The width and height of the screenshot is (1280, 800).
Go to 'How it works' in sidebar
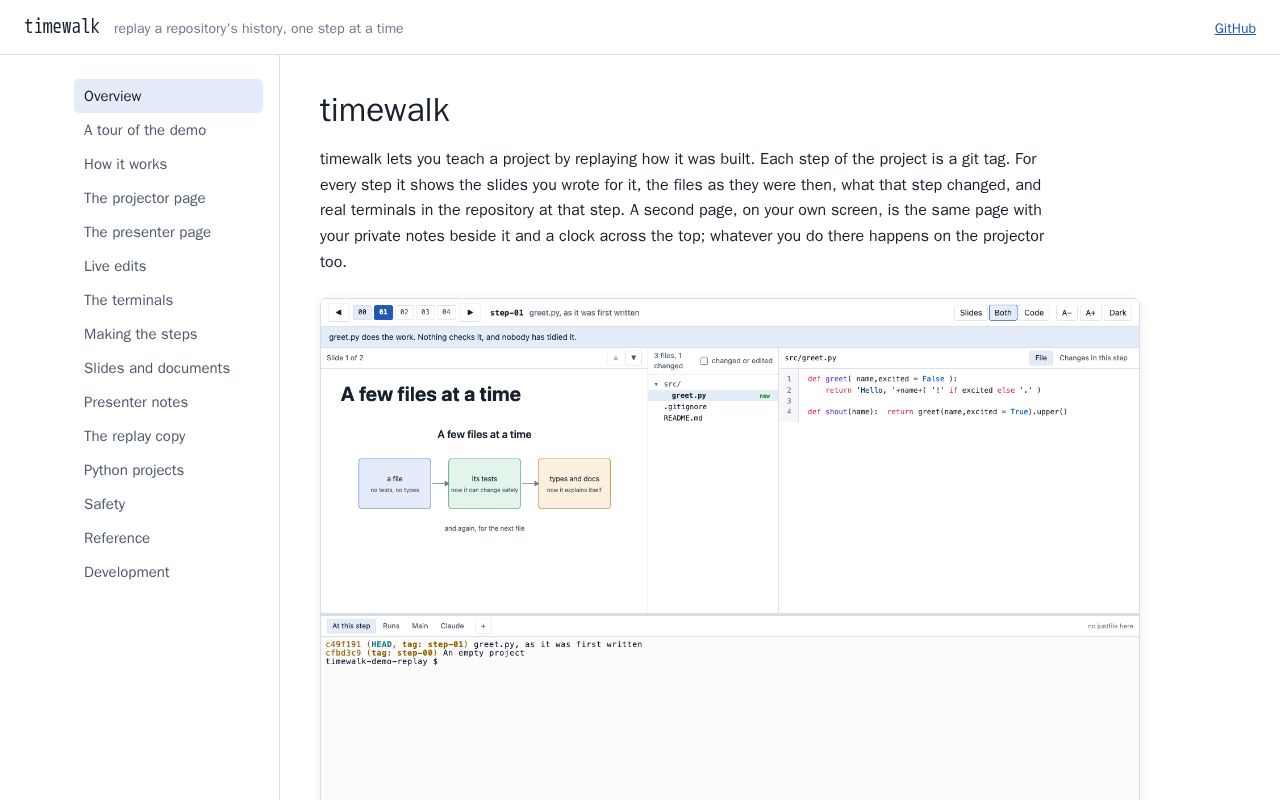coord(168,164)
